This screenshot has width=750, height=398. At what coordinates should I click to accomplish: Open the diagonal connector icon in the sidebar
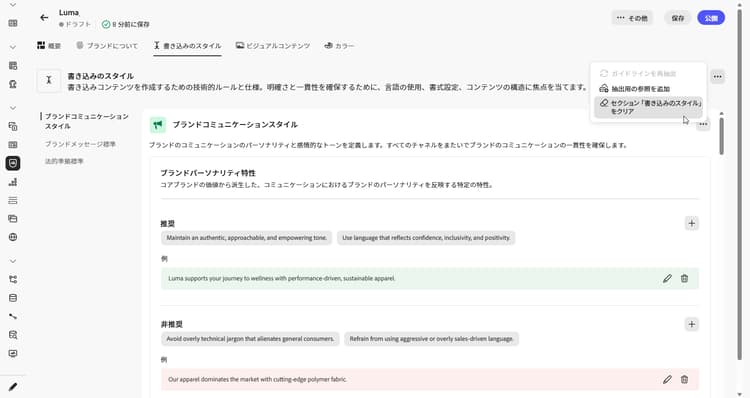pyautogui.click(x=13, y=316)
